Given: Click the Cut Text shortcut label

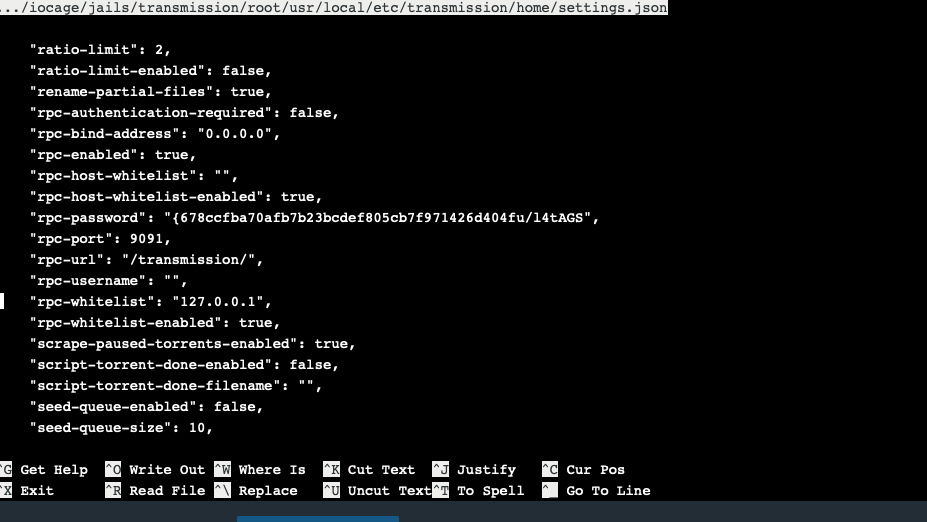Looking at the screenshot, I should click(x=381, y=470).
